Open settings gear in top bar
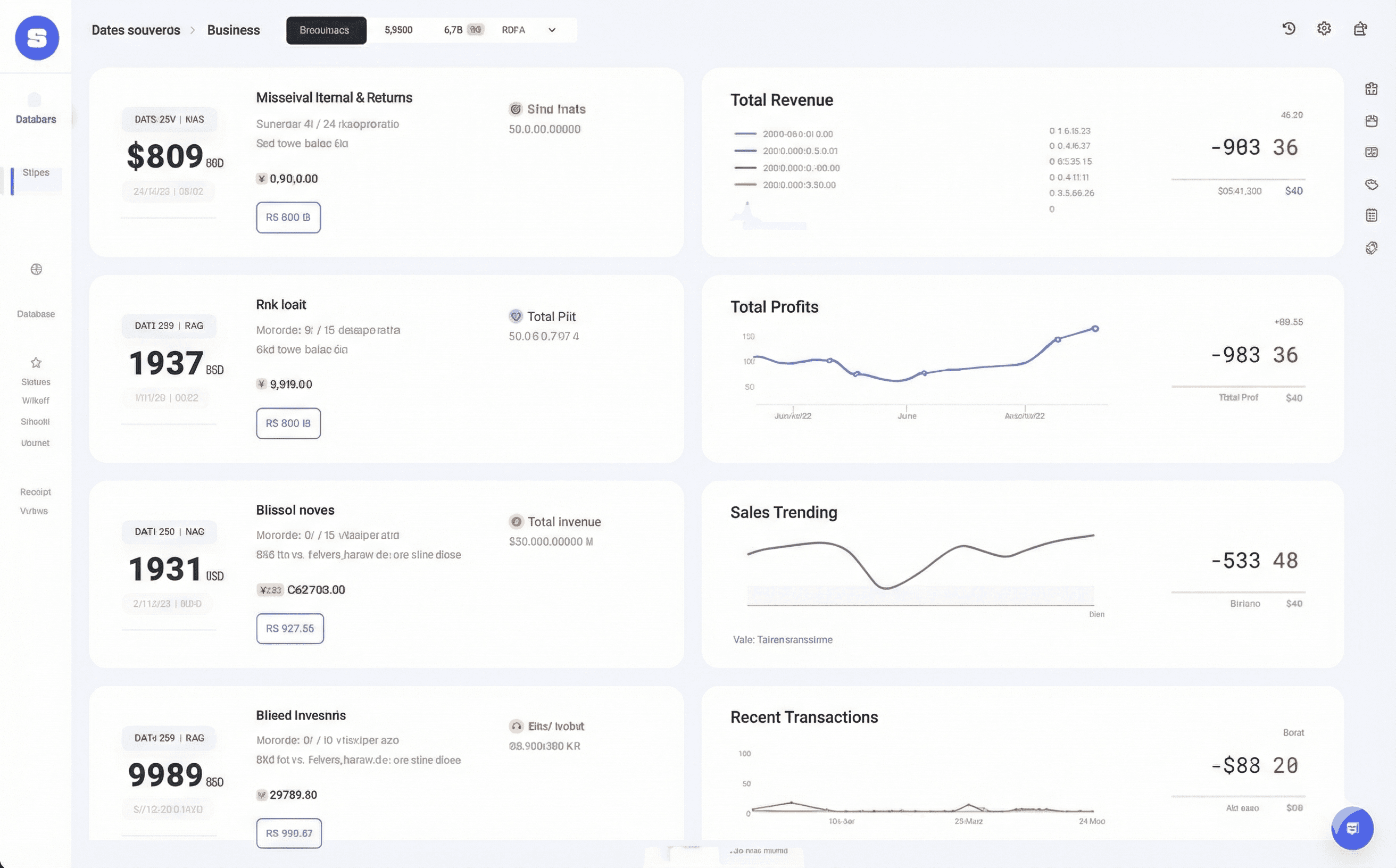1396x868 pixels. coord(1324,29)
